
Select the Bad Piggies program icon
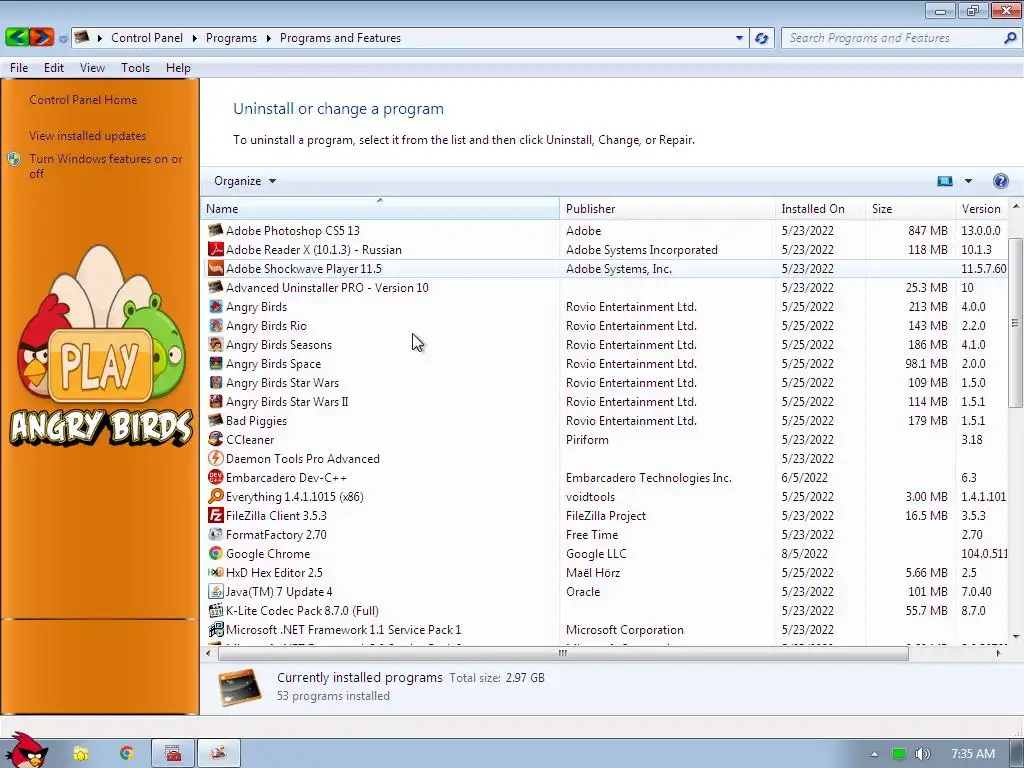[x=216, y=421]
